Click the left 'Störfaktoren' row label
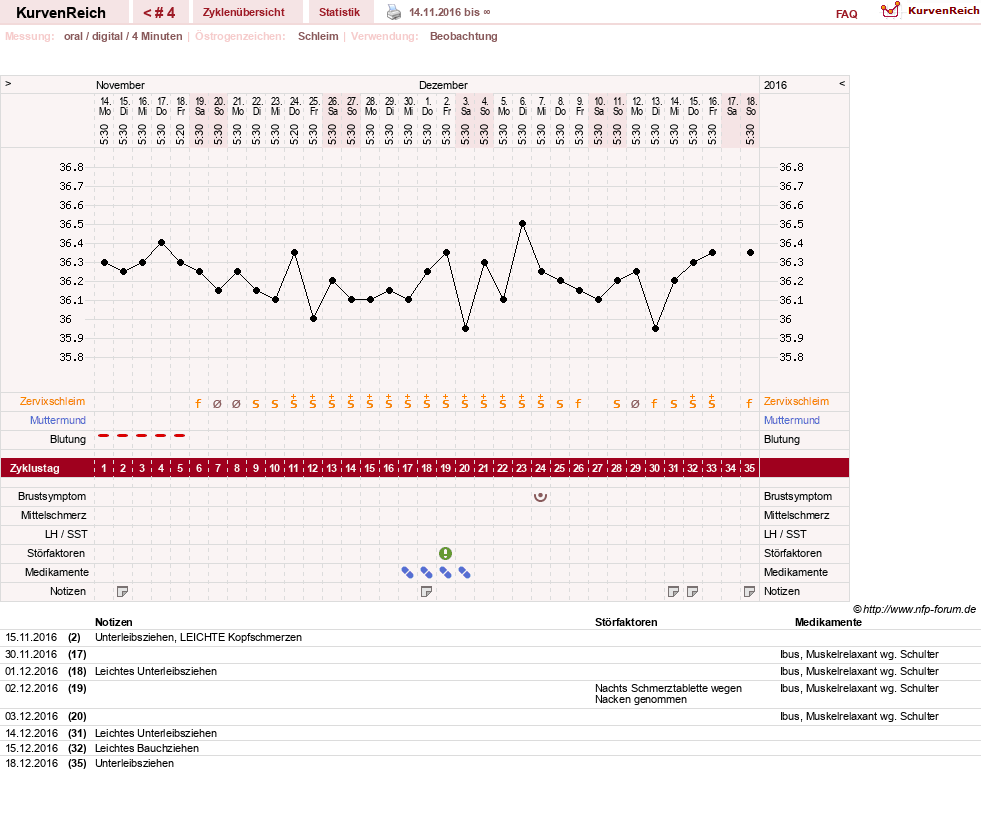981x815 pixels. click(56, 553)
